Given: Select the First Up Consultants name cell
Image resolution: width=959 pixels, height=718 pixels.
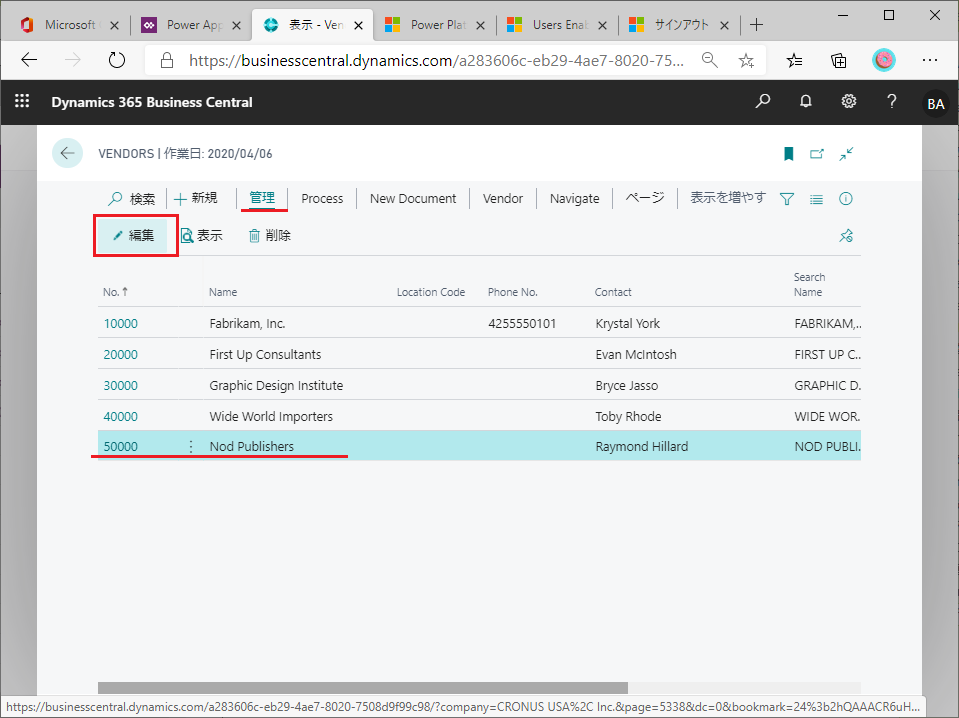Looking at the screenshot, I should click(x=265, y=355).
